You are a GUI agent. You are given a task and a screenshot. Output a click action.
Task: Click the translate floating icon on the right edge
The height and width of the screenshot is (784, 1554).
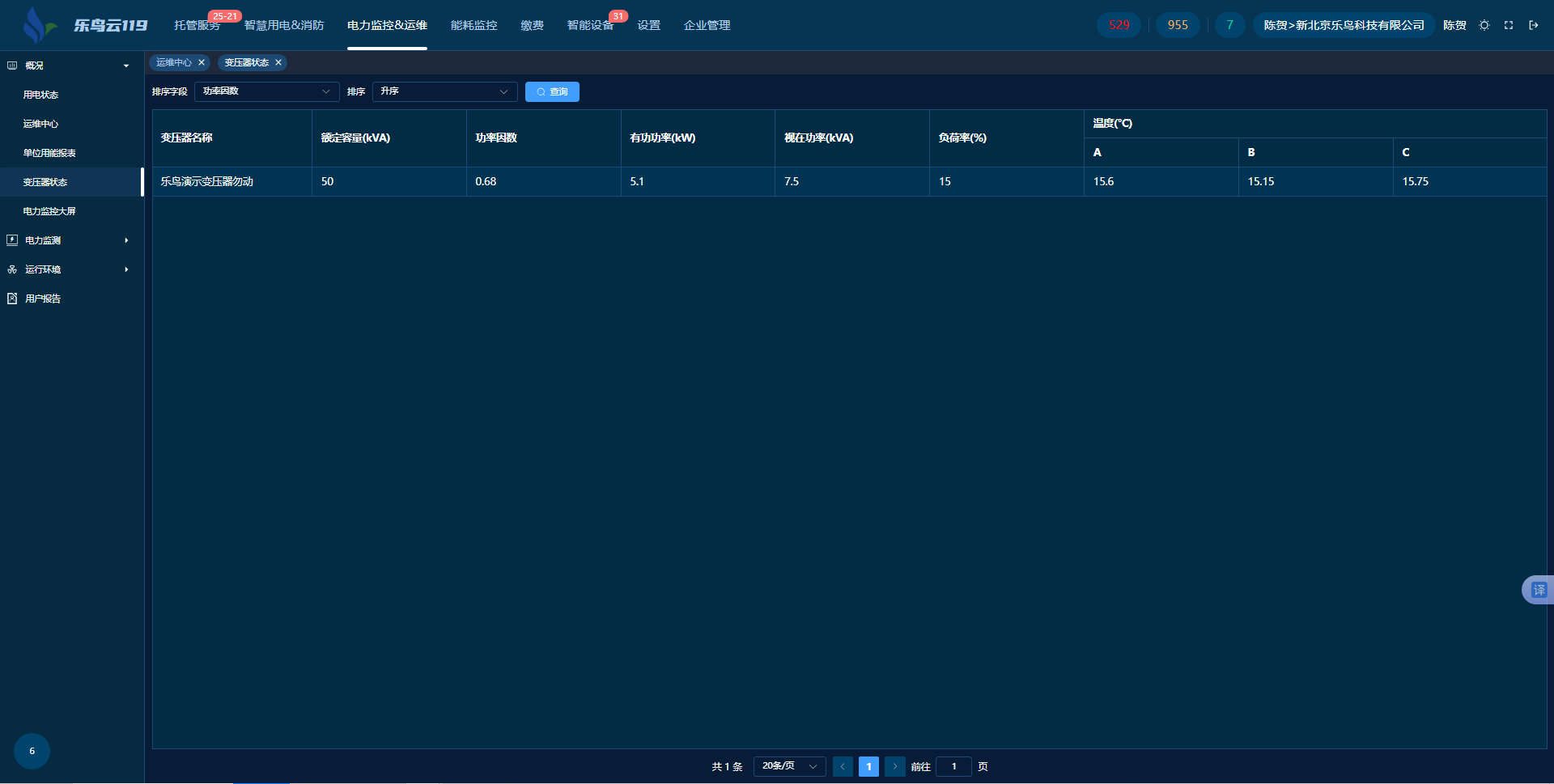coord(1538,590)
